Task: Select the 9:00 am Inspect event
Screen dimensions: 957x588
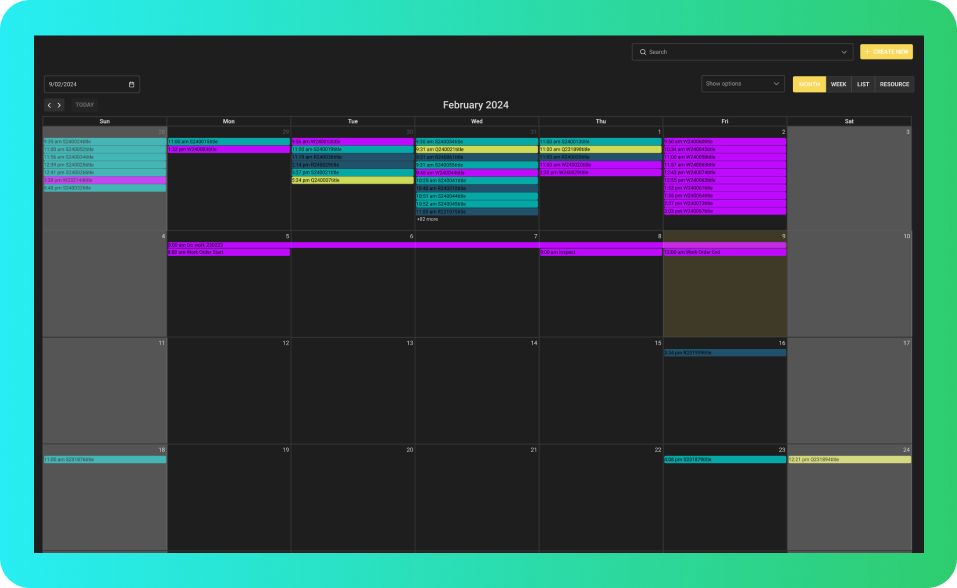Action: [600, 252]
